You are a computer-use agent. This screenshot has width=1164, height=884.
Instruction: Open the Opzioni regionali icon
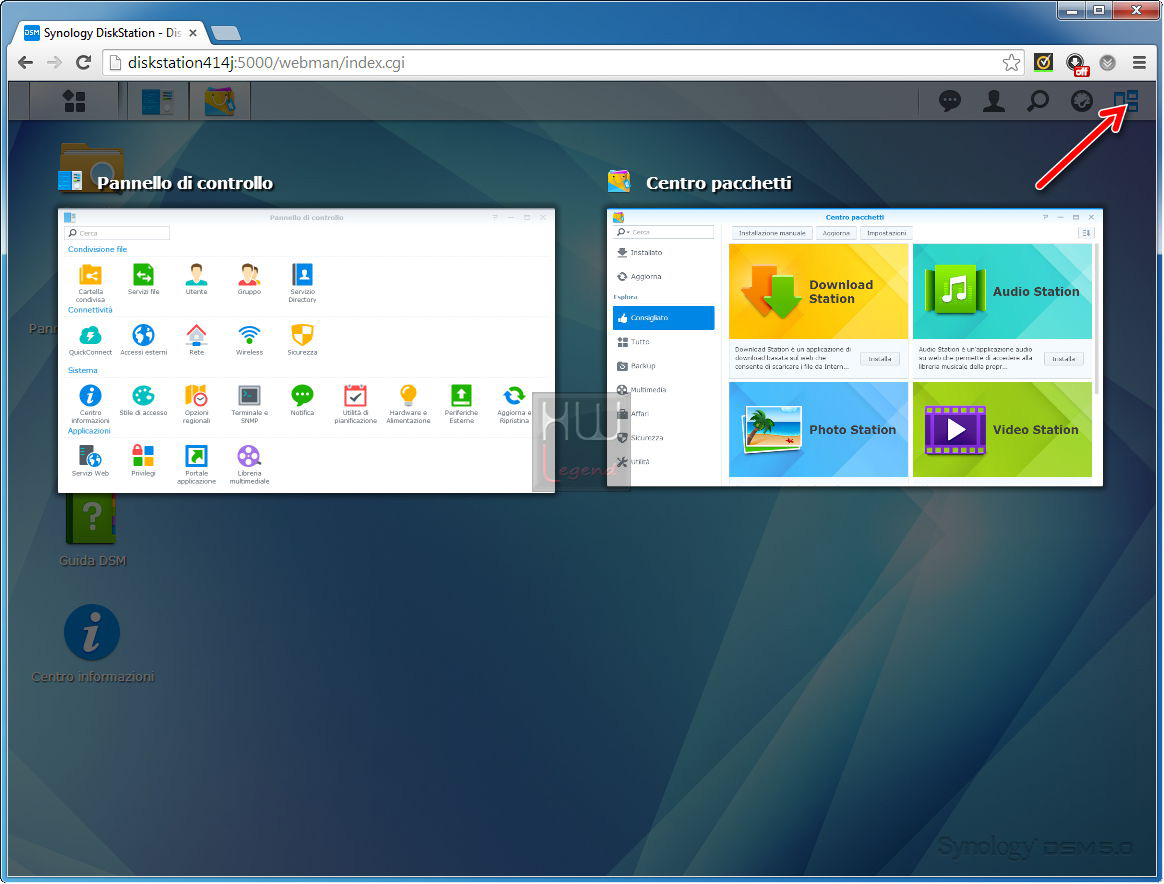point(196,404)
